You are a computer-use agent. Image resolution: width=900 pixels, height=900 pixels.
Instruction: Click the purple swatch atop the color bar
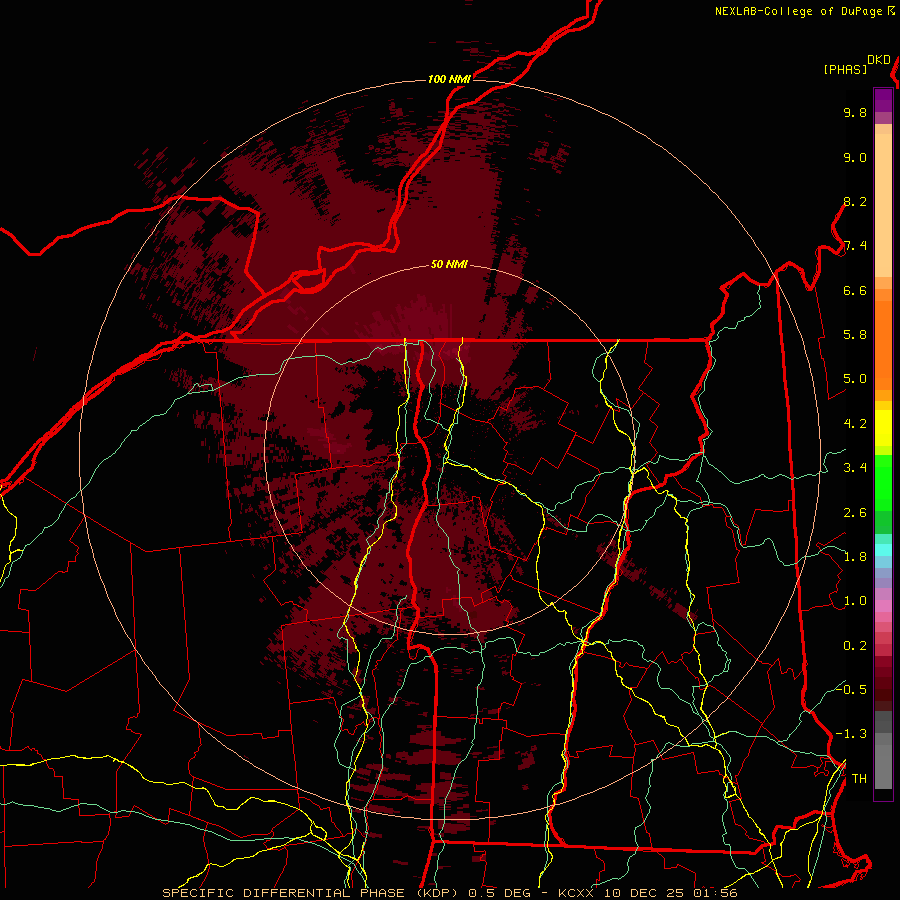(x=883, y=100)
